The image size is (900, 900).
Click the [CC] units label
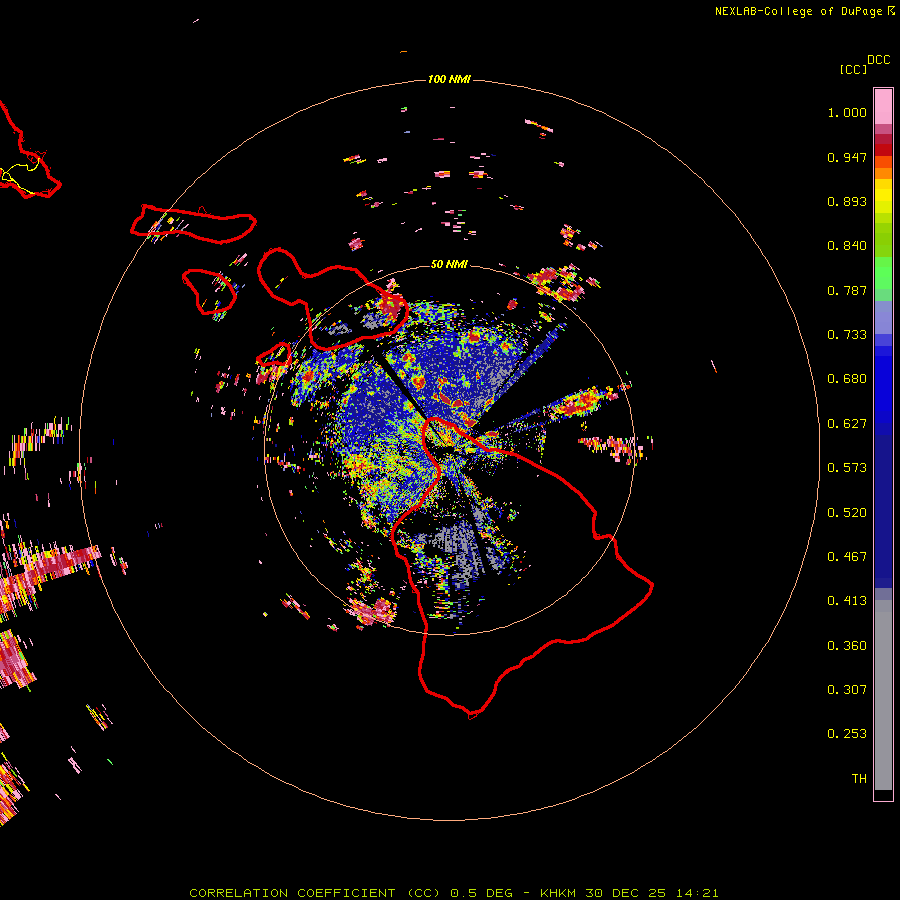[x=854, y=69]
